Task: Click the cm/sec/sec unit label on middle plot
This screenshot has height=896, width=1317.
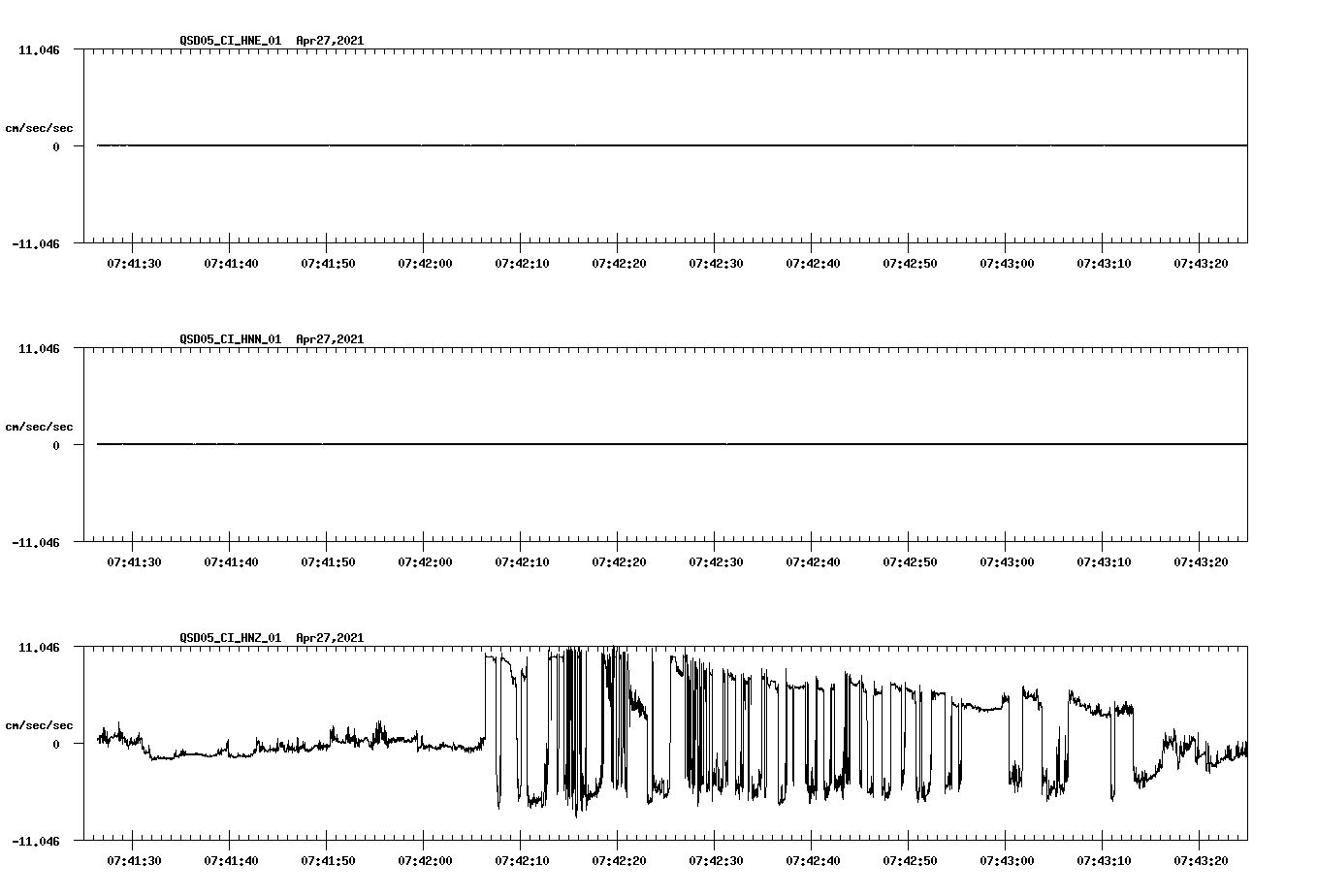Action: point(39,425)
